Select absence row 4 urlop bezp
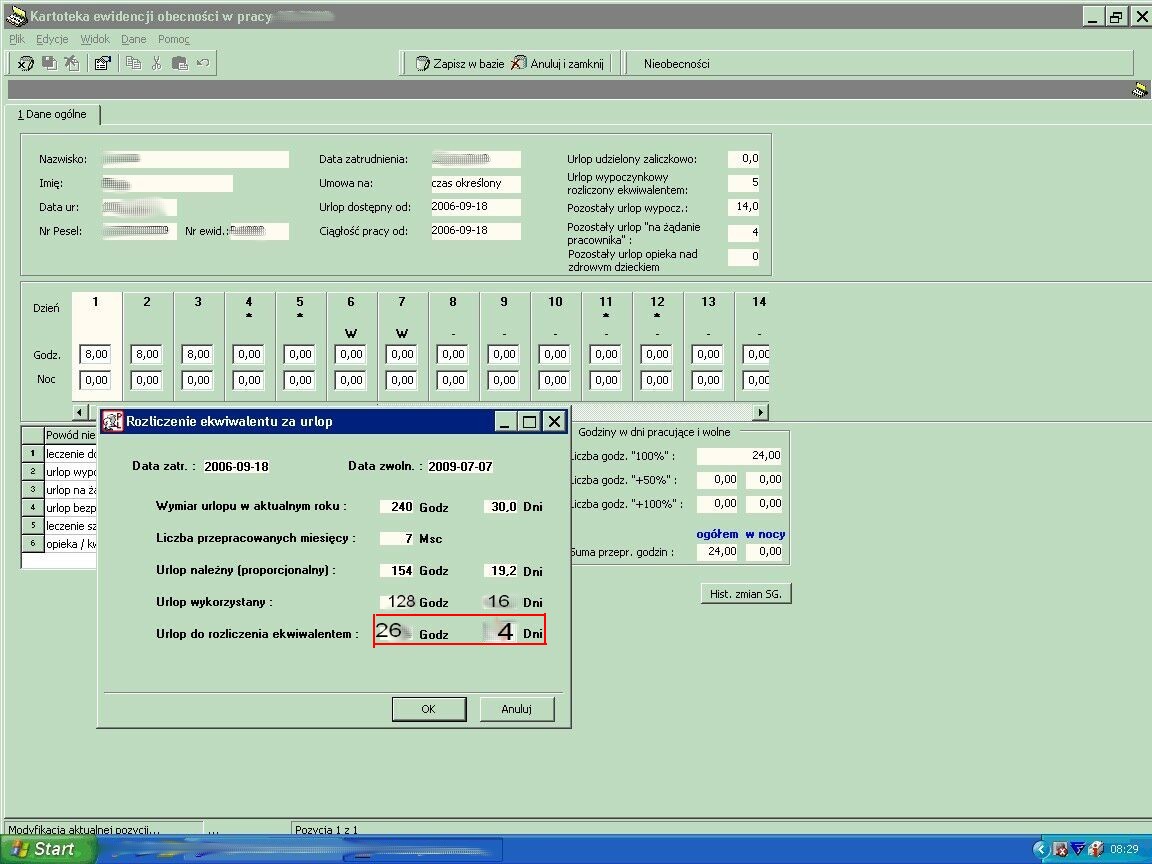This screenshot has height=864, width=1152. click(x=59, y=508)
